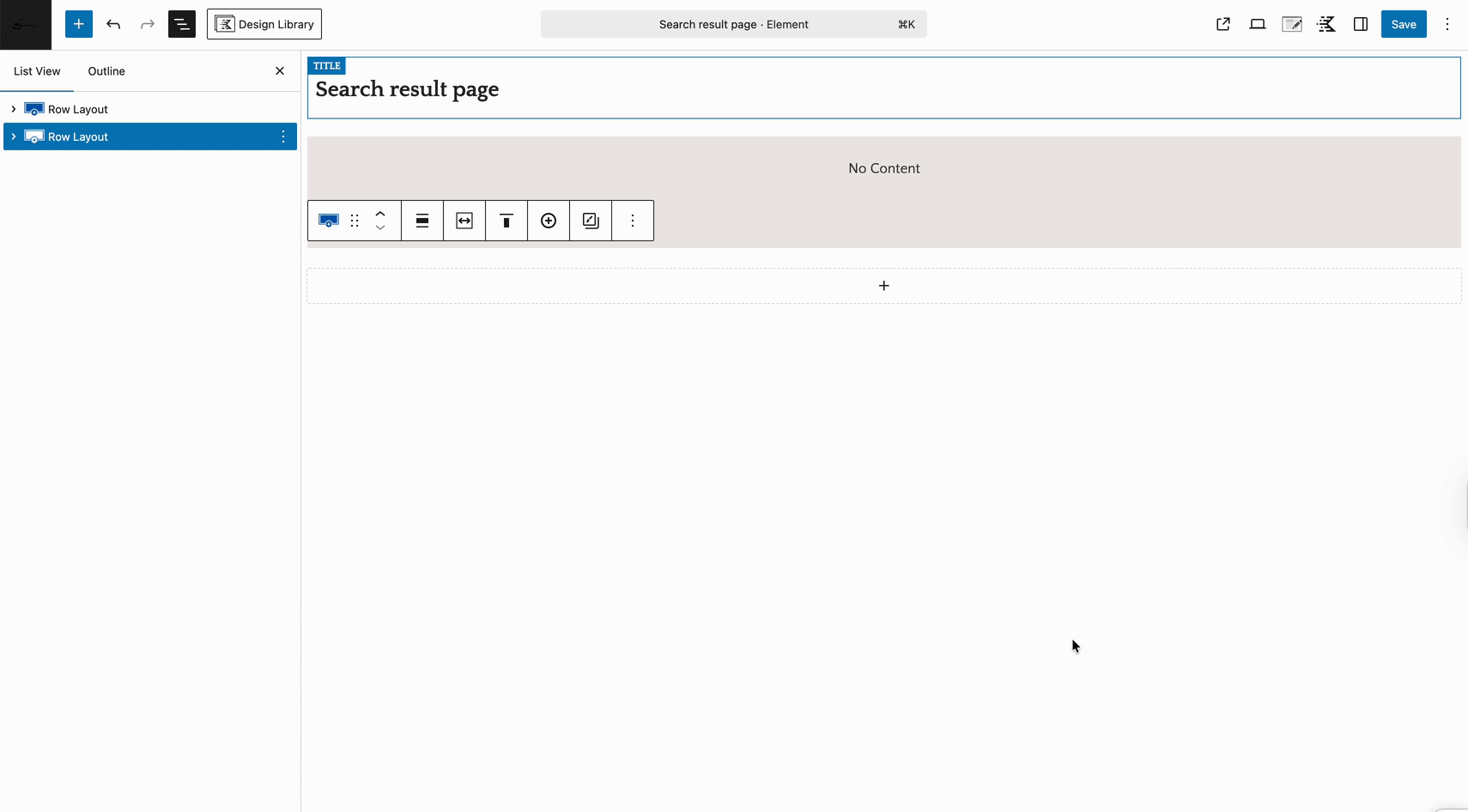Expand the selected Row Layout in List View

click(x=13, y=136)
